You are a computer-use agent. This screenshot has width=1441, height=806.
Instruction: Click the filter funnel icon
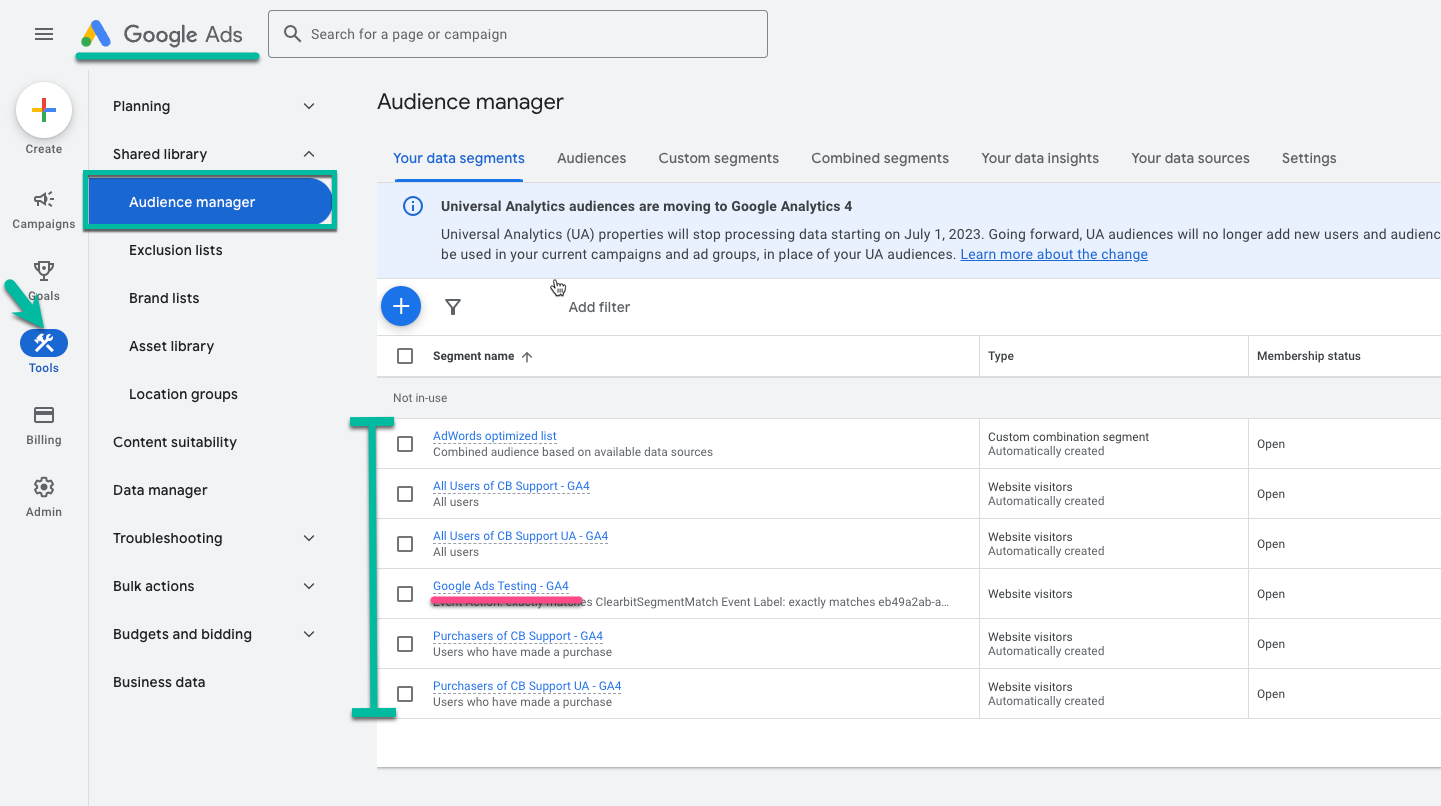pyautogui.click(x=453, y=307)
